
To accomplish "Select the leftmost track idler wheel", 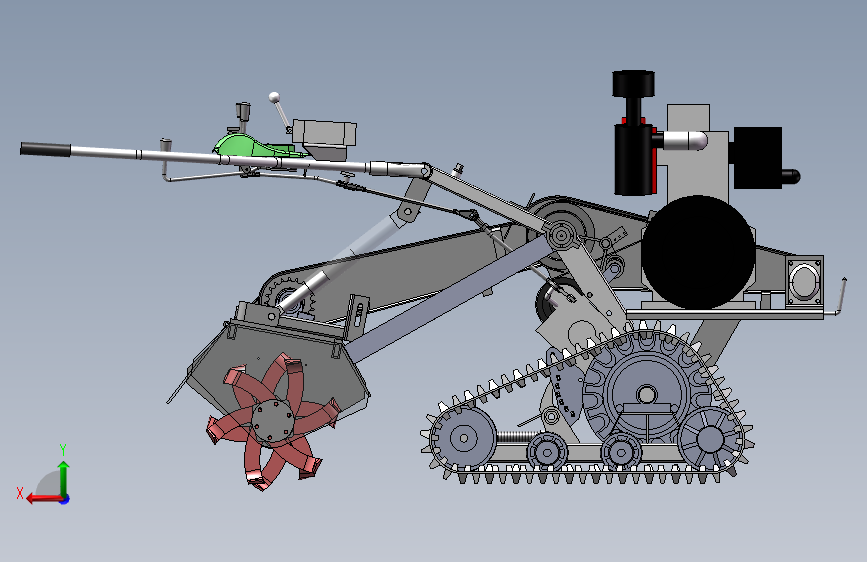I will pos(463,438).
